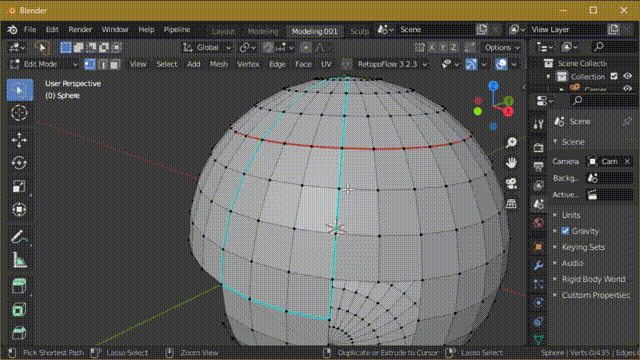The height and width of the screenshot is (360, 640).
Task: Open the Object properties tab
Action: coord(538,247)
